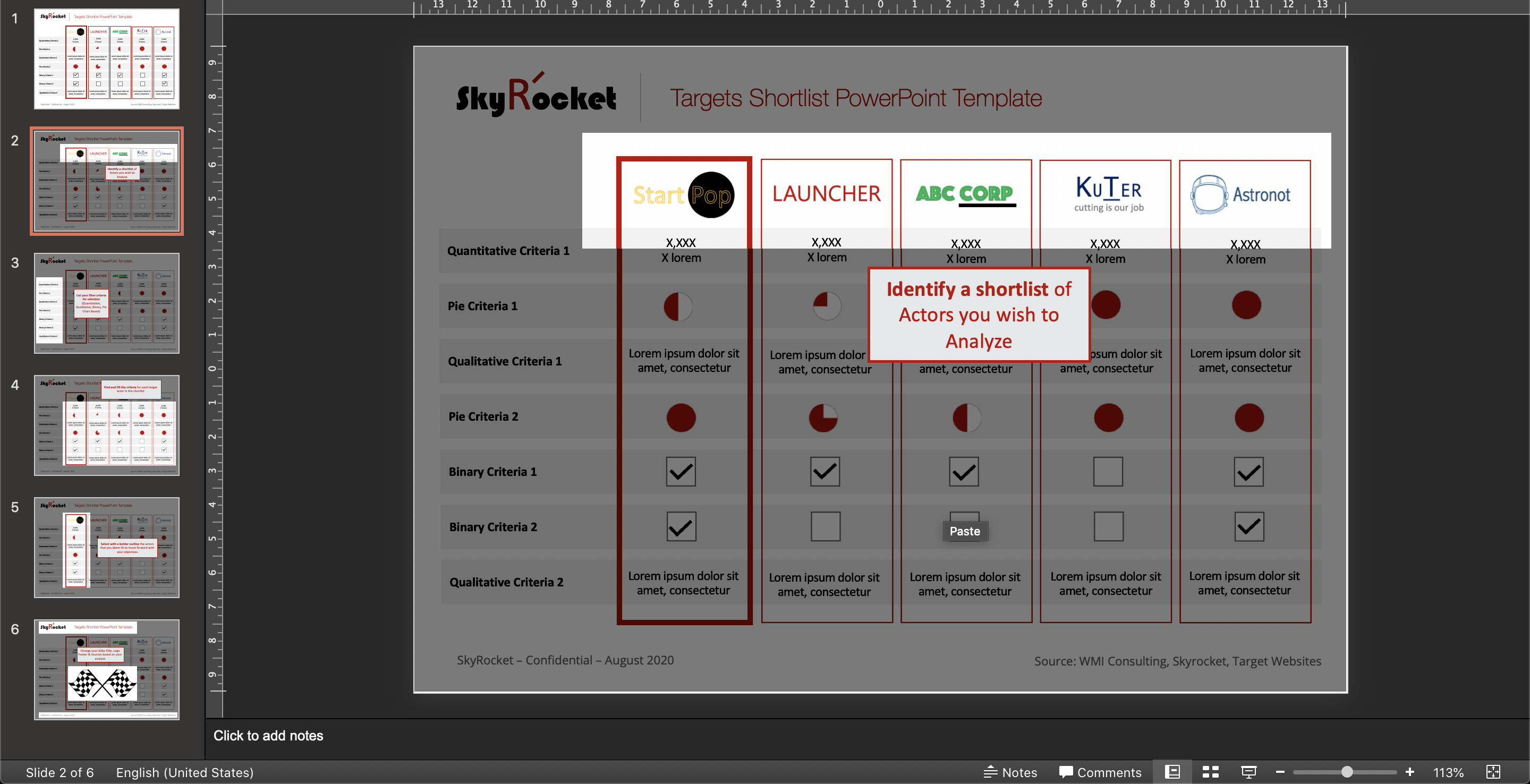This screenshot has width=1530, height=784.
Task: Click LAUNCHER Binary Criteria 1 checkbox
Action: [x=825, y=472]
